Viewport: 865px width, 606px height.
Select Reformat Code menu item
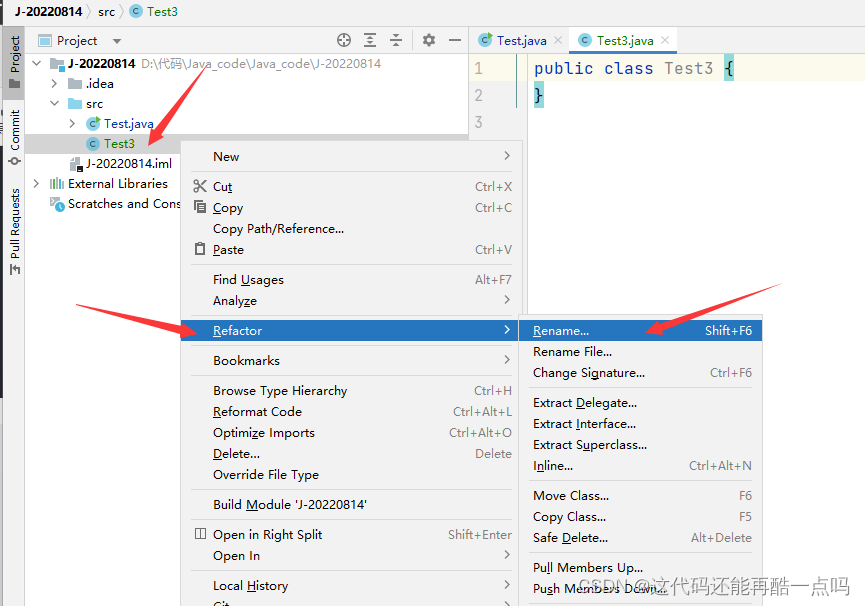click(351, 411)
